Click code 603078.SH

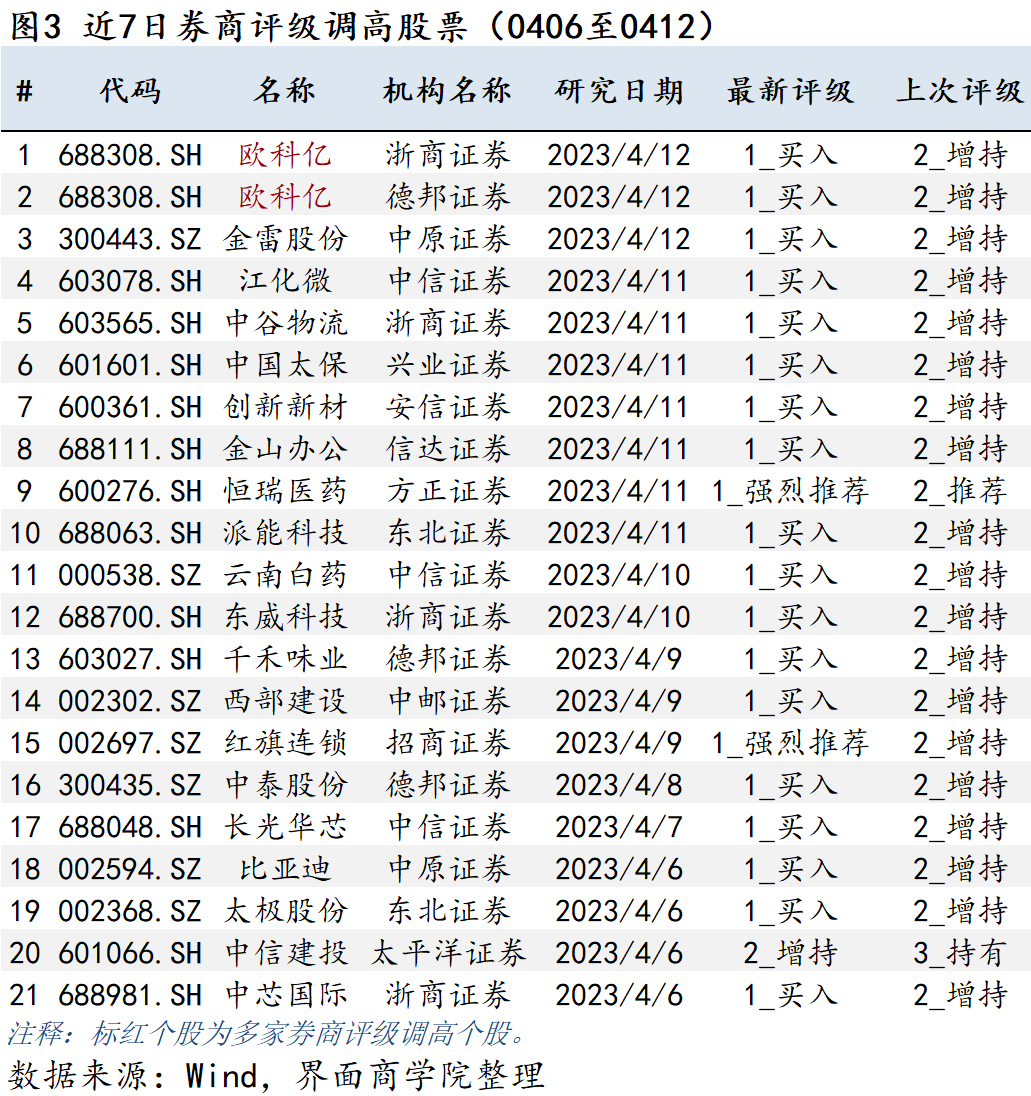(130, 281)
